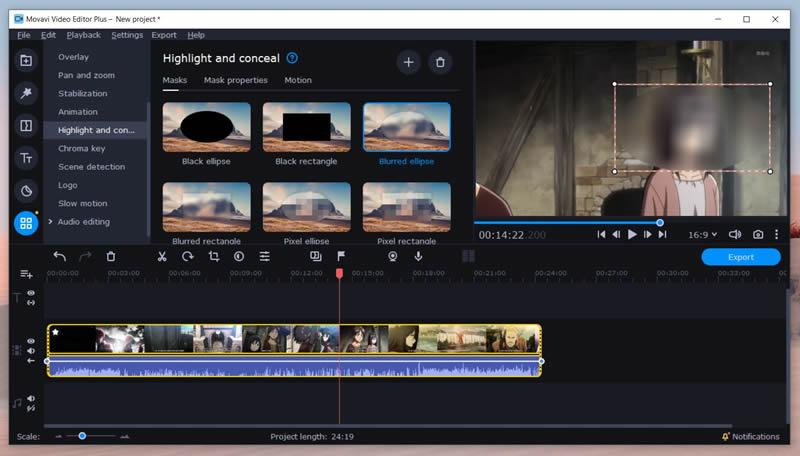Viewport: 800px width, 456px height.
Task: Mute the music track speaker
Action: [x=31, y=398]
